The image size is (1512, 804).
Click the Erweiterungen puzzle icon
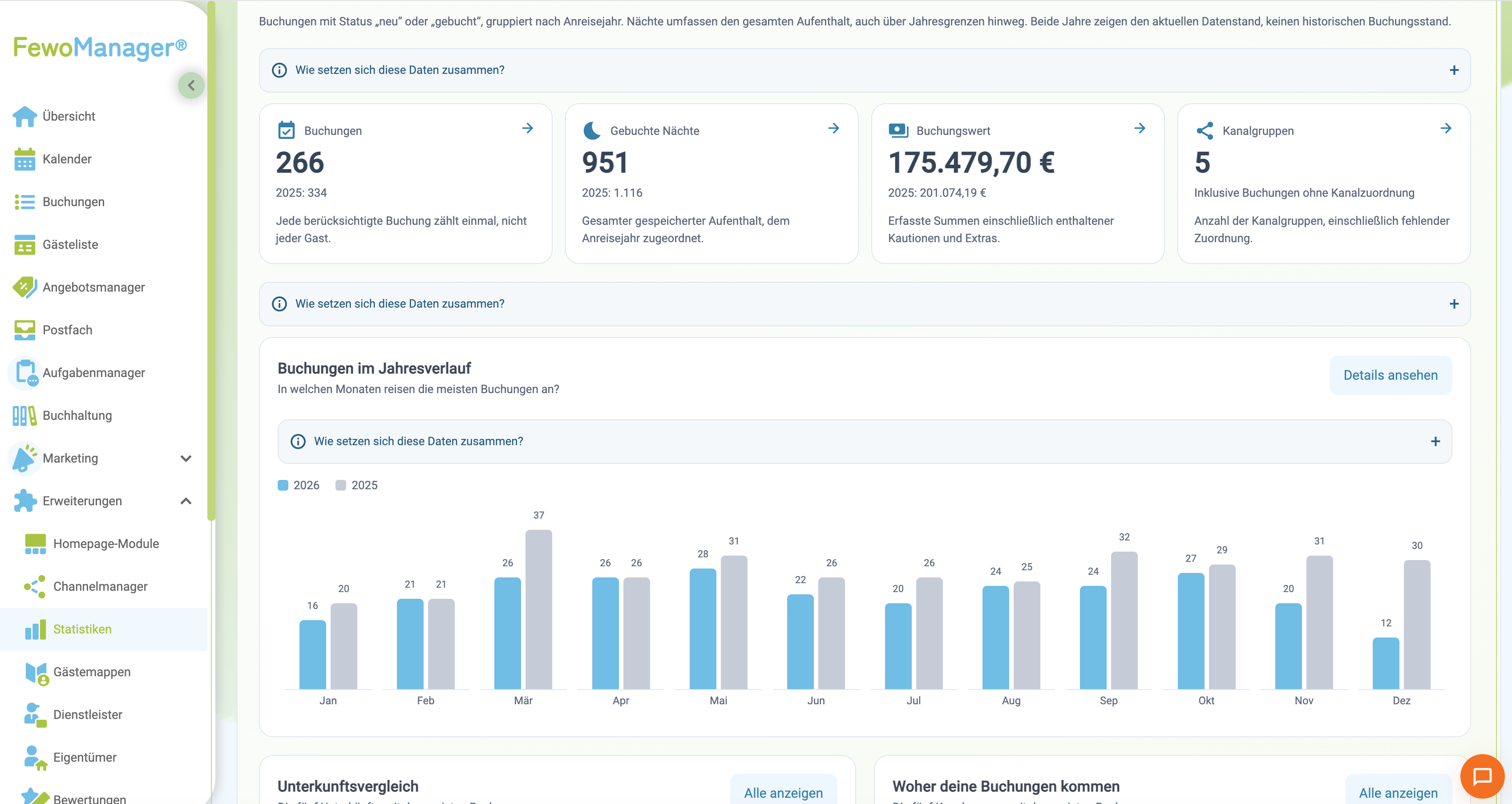[24, 501]
